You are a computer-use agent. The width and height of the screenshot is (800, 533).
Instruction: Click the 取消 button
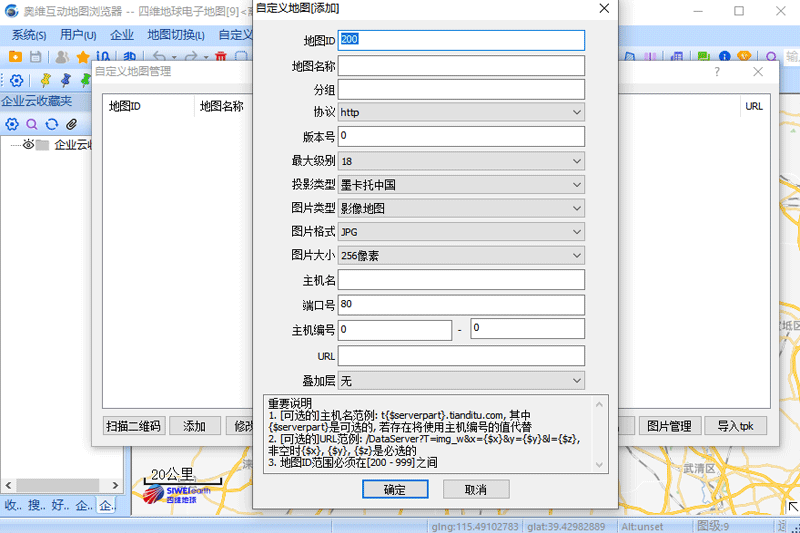(x=476, y=490)
